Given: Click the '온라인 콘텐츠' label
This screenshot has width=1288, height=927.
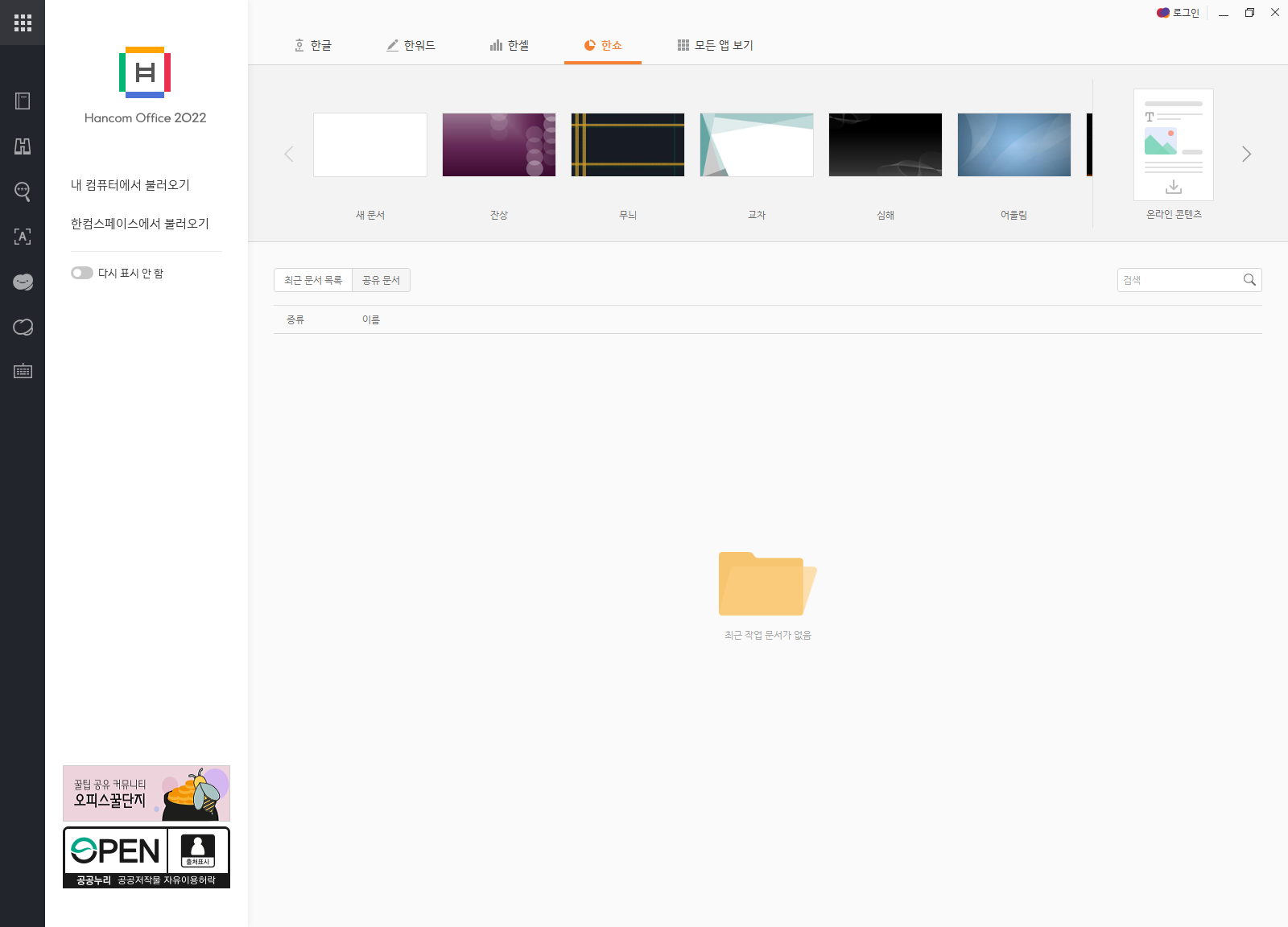Looking at the screenshot, I should pyautogui.click(x=1174, y=214).
